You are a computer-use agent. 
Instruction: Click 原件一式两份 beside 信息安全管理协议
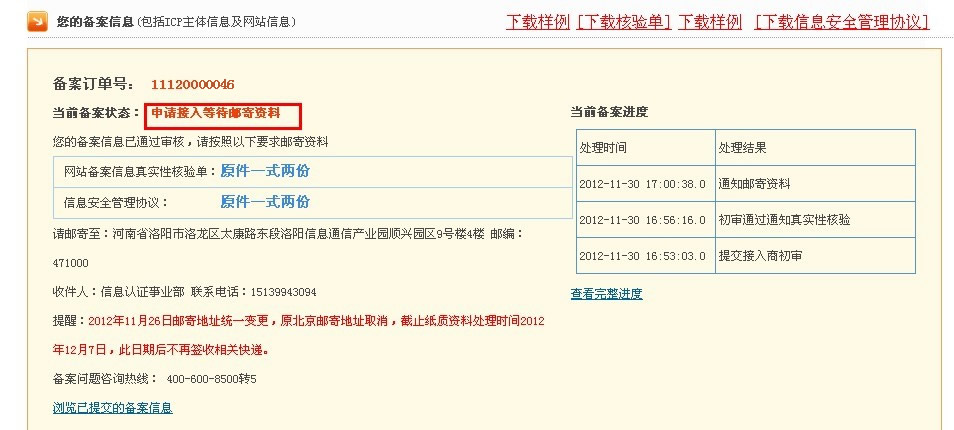tap(265, 202)
